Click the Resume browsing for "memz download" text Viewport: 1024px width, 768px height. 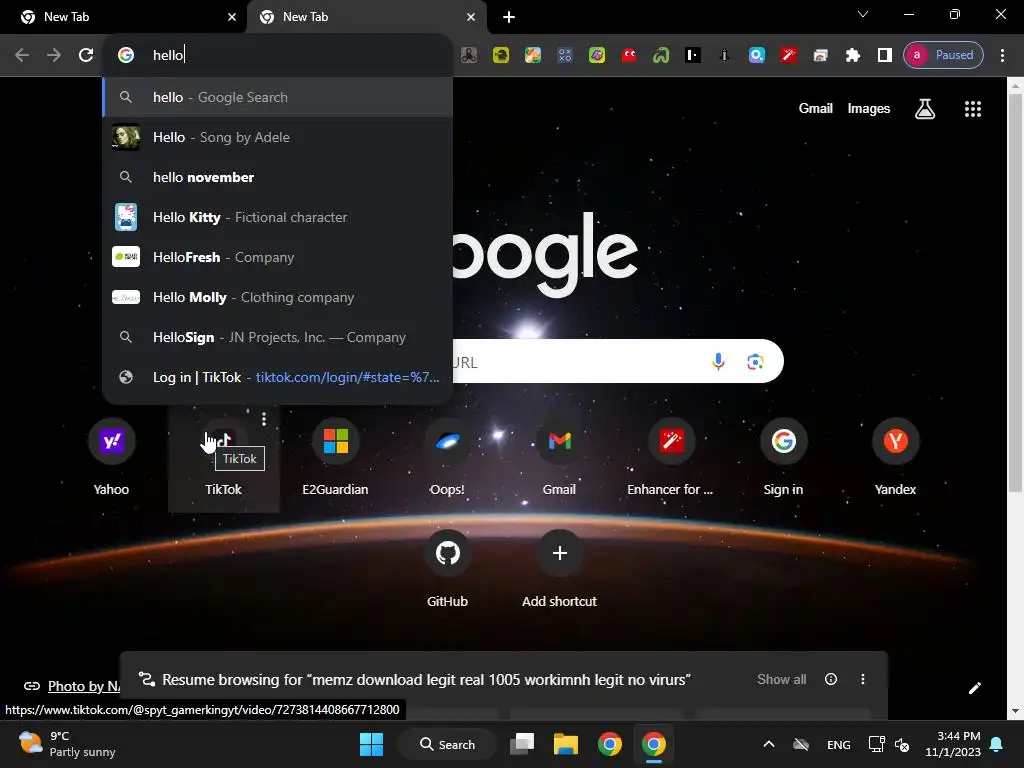pyautogui.click(x=426, y=680)
